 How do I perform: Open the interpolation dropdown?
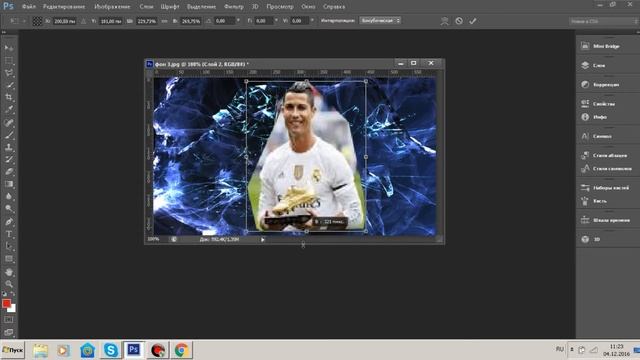pyautogui.click(x=380, y=20)
